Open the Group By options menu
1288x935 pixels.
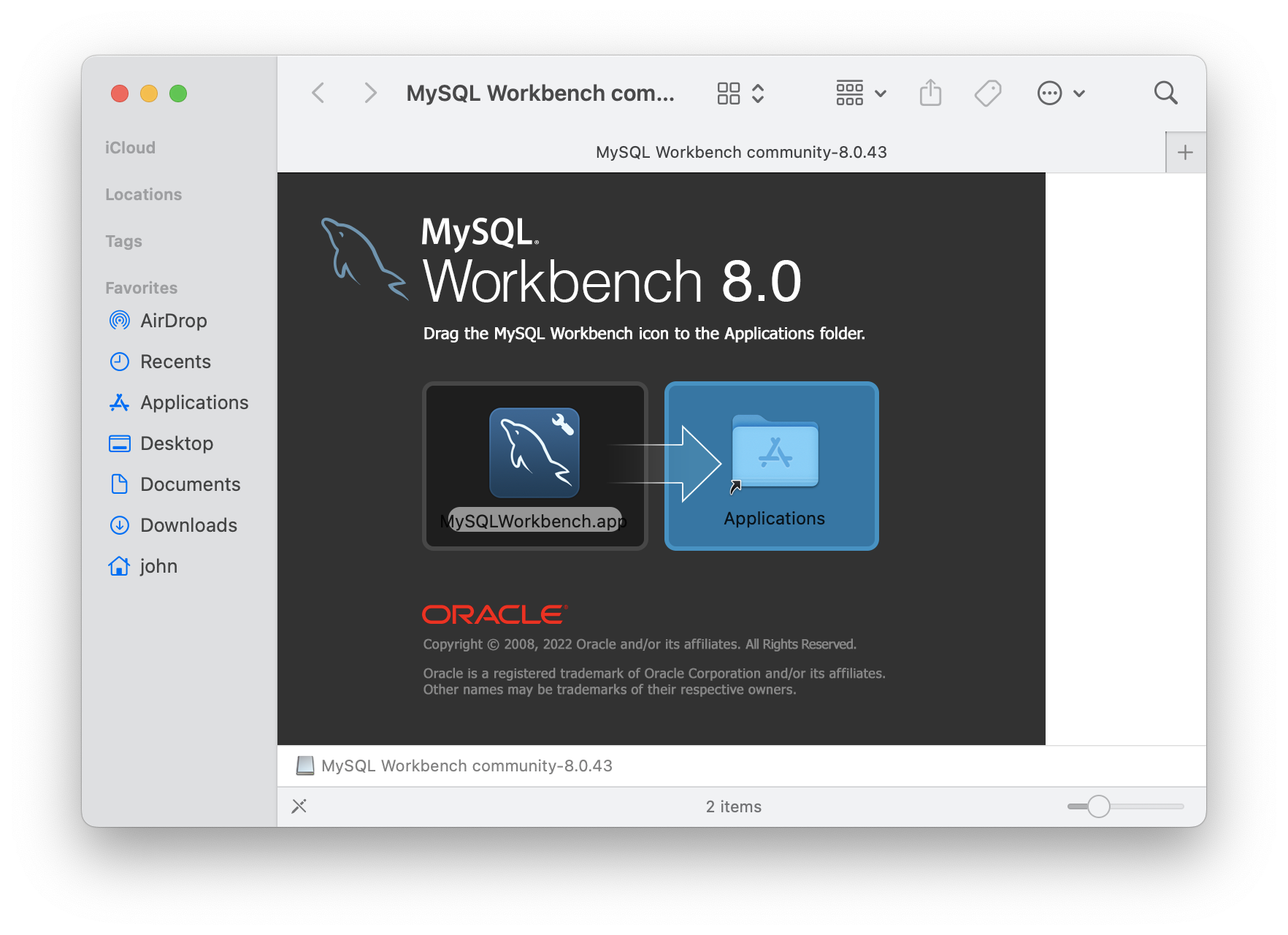pyautogui.click(x=861, y=93)
